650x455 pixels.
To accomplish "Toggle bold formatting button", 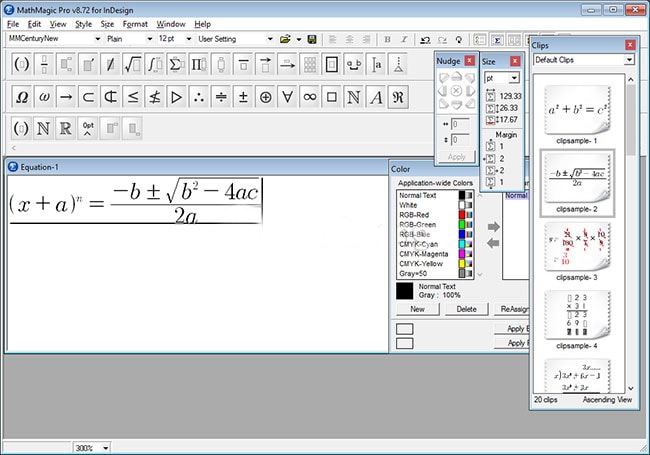I will point(387,39).
